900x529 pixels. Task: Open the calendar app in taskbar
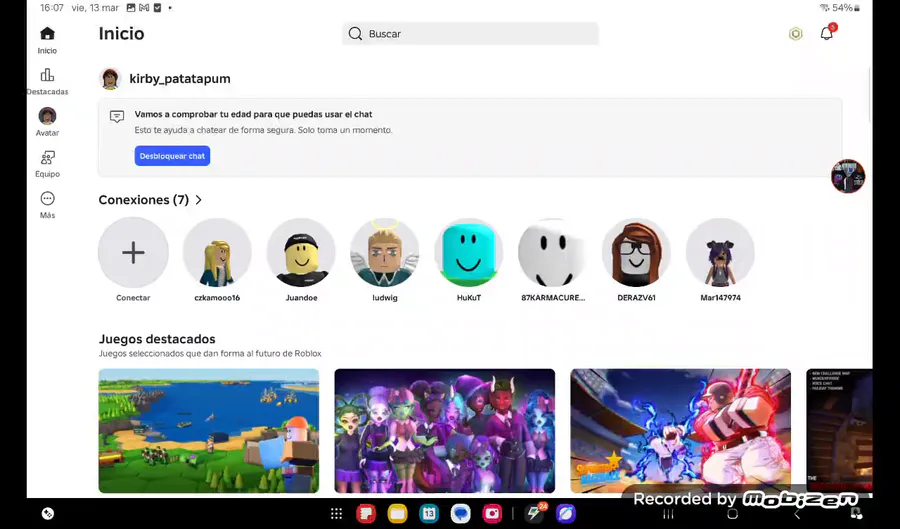tap(429, 514)
